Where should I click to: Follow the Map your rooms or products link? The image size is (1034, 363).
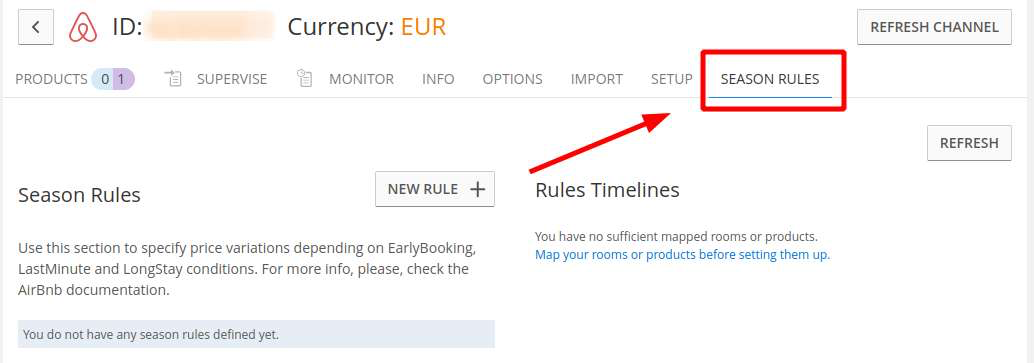click(x=683, y=254)
